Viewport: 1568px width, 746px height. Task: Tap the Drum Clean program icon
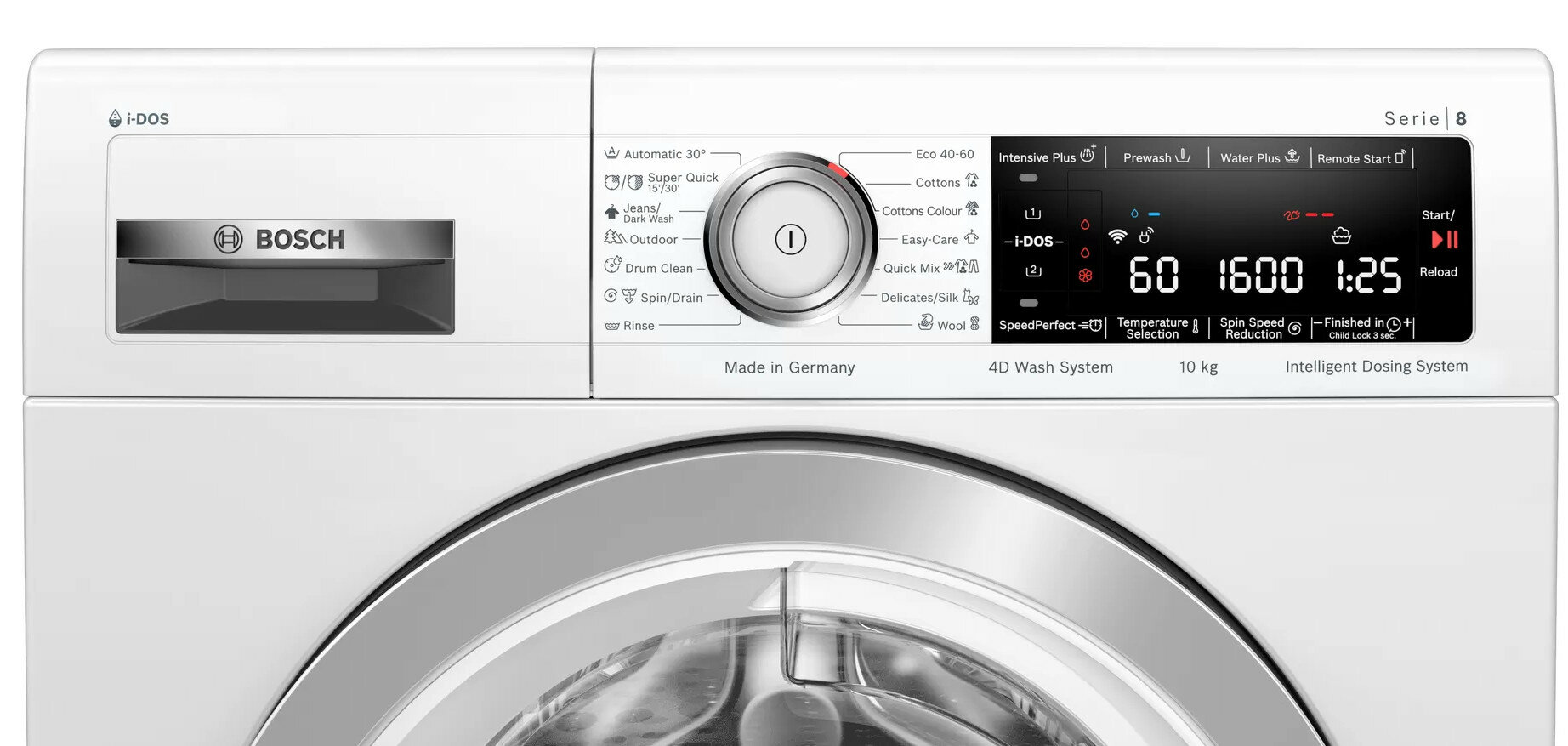point(612,266)
